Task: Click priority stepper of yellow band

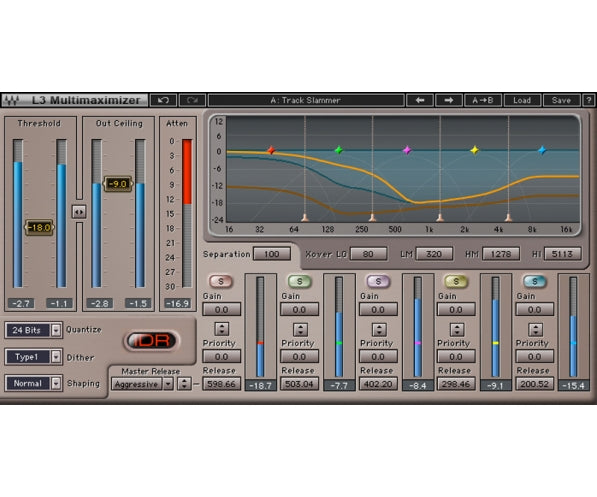Action: pos(457,329)
